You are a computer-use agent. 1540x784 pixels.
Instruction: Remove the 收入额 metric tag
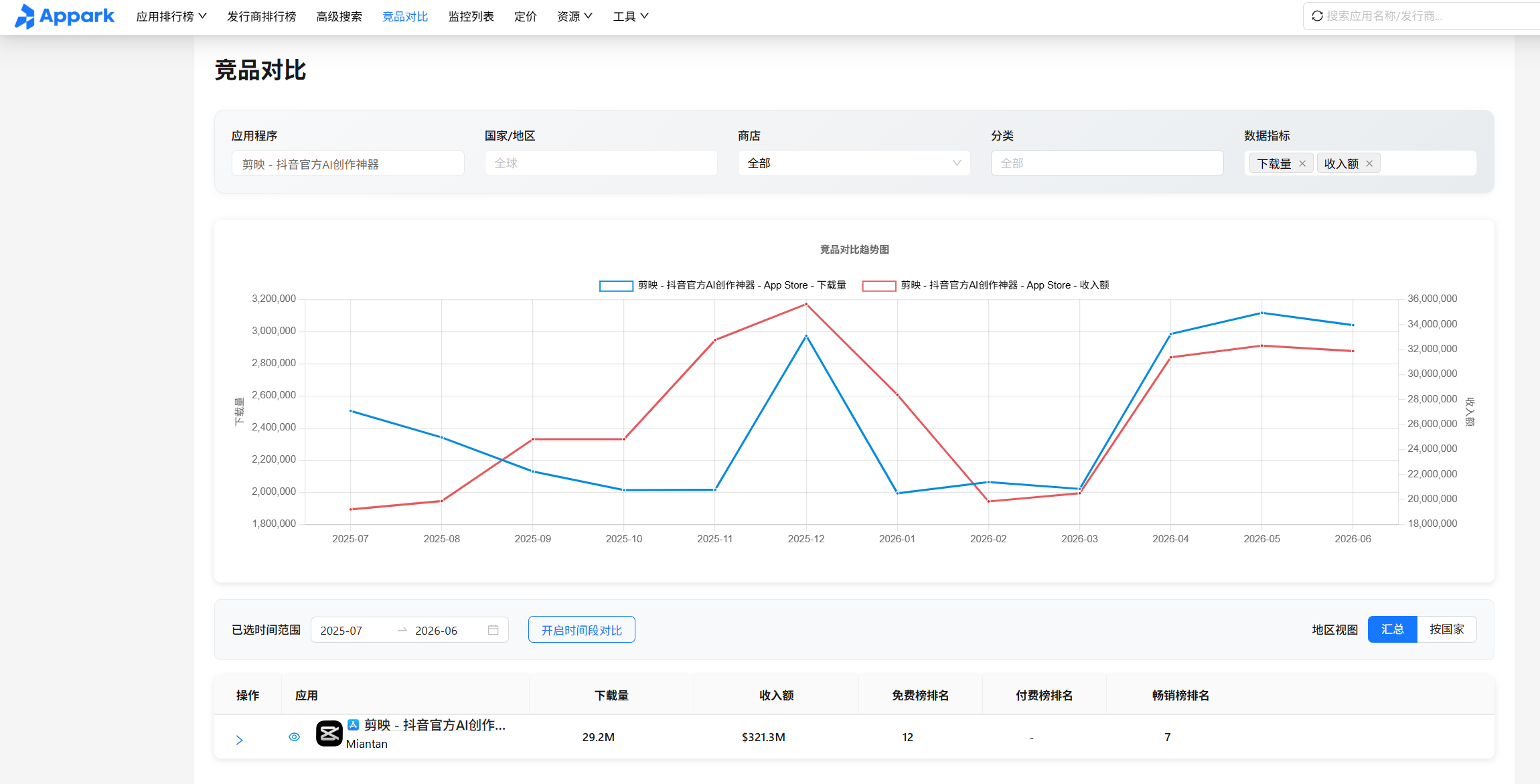pos(1369,164)
